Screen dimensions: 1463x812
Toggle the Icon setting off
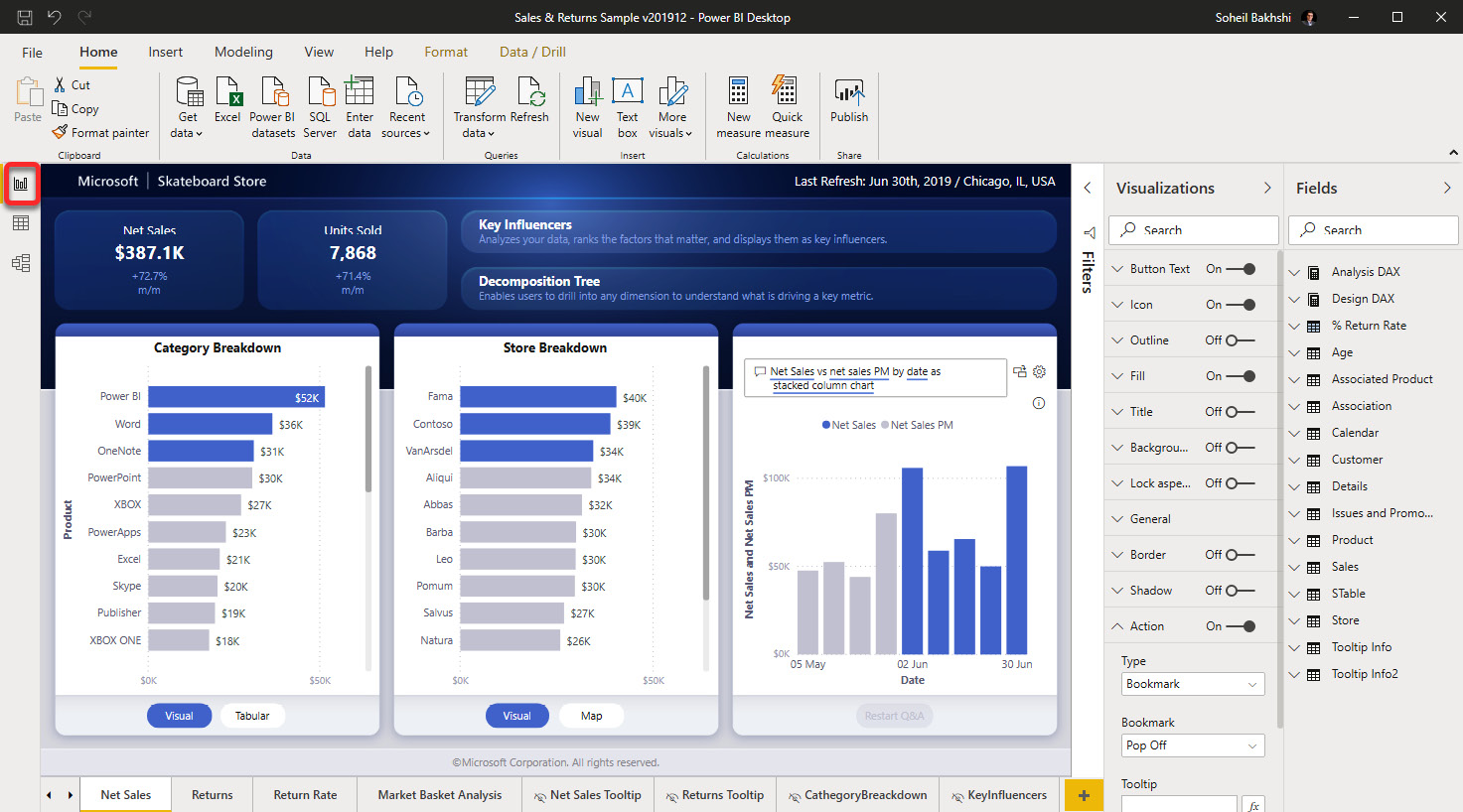[x=1241, y=305]
